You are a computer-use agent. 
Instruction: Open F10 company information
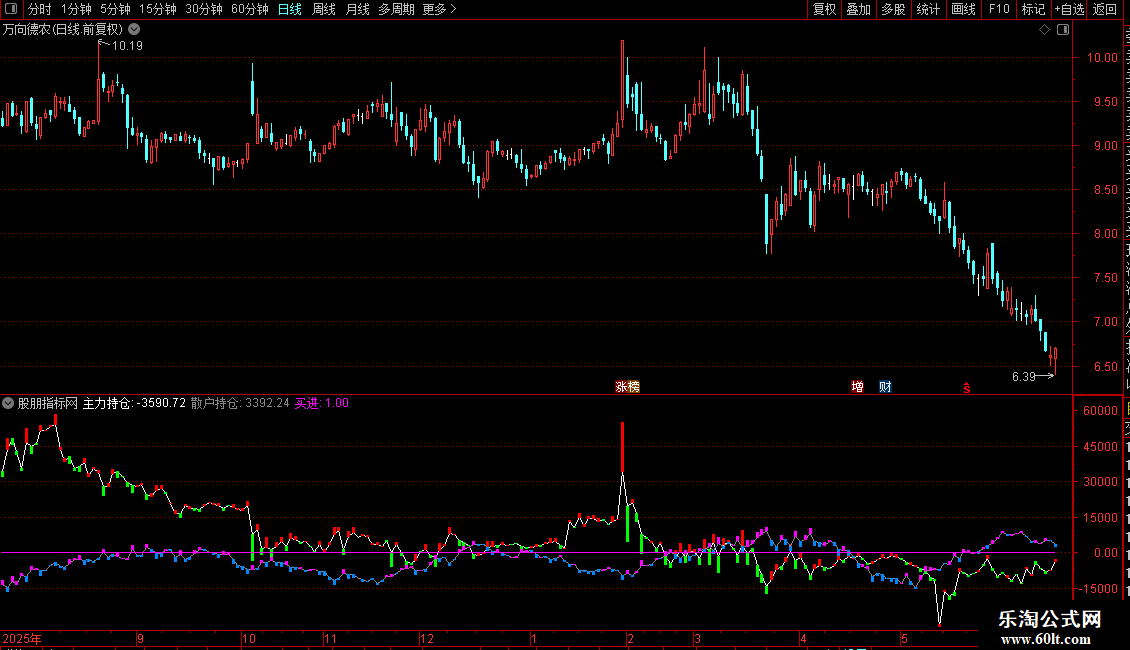(x=999, y=9)
